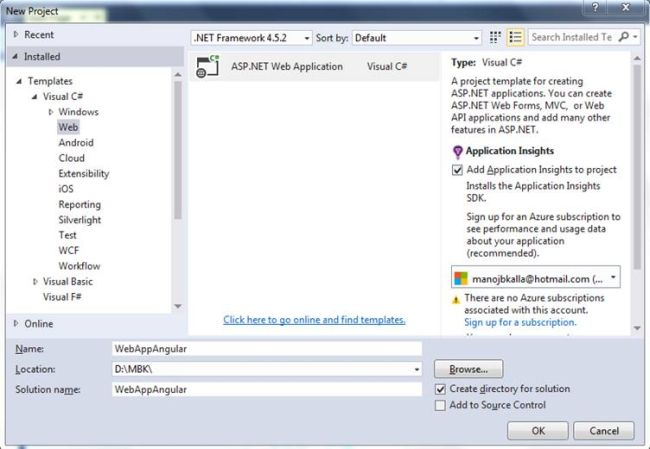Click the Solution name input field
This screenshot has height=449, width=650.
click(267, 389)
